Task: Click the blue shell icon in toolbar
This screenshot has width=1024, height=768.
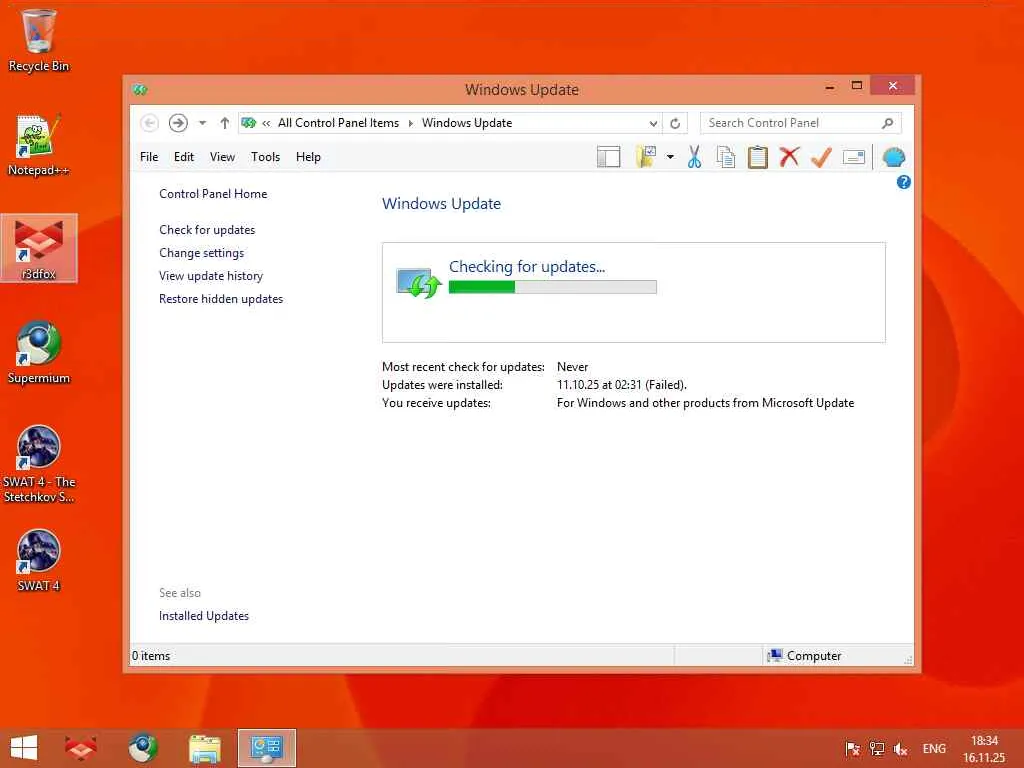Action: point(893,157)
